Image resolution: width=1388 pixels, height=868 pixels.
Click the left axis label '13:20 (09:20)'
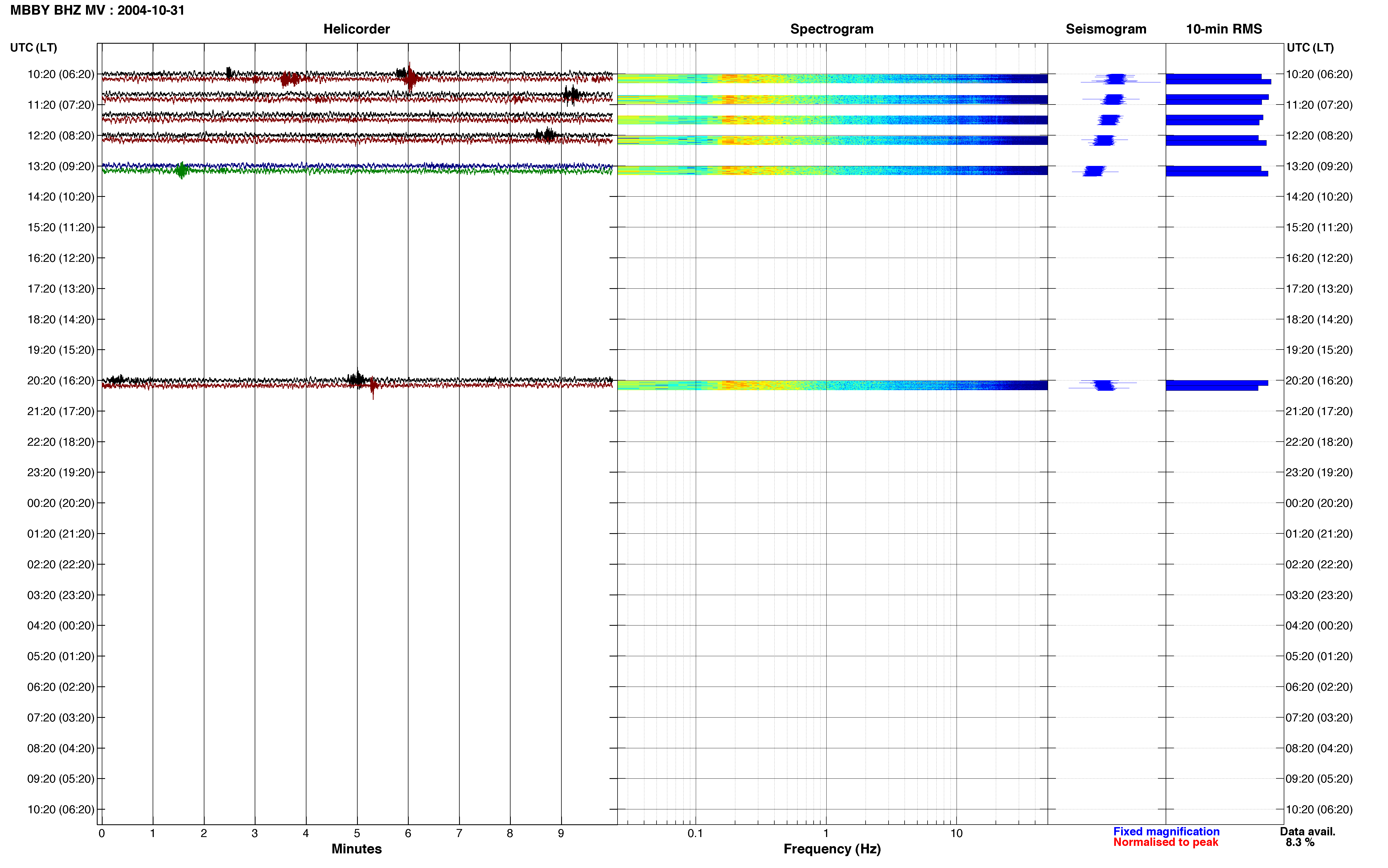point(61,166)
